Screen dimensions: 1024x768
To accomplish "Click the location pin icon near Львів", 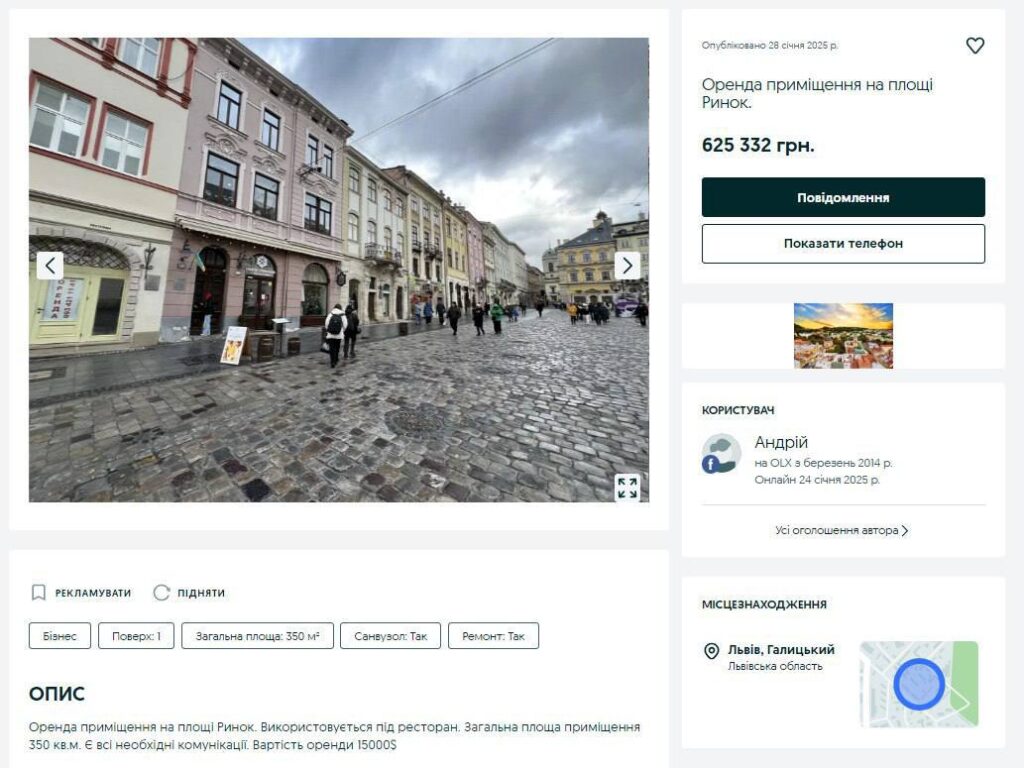I will (712, 651).
